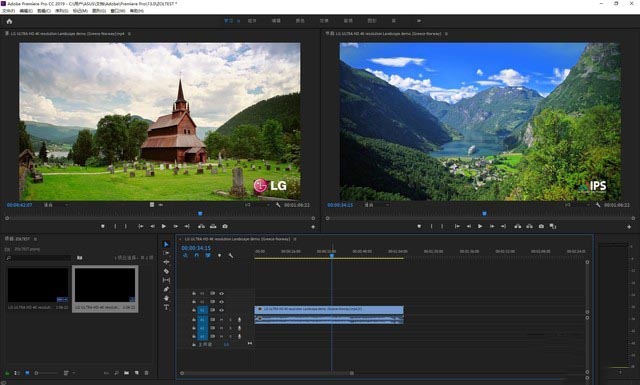The height and width of the screenshot is (385, 640).
Task: Toggle timeline Snap magnet button
Action: pos(197,256)
